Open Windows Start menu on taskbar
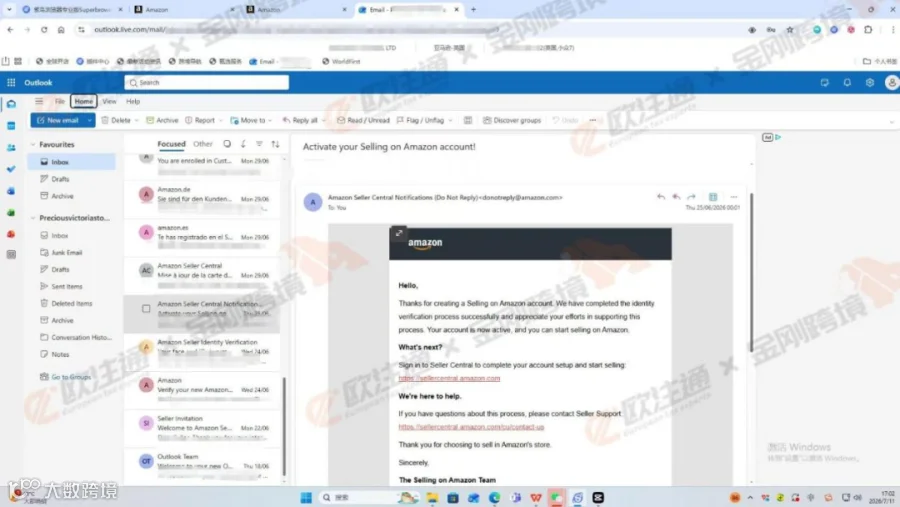This screenshot has width=900, height=507. [306, 498]
